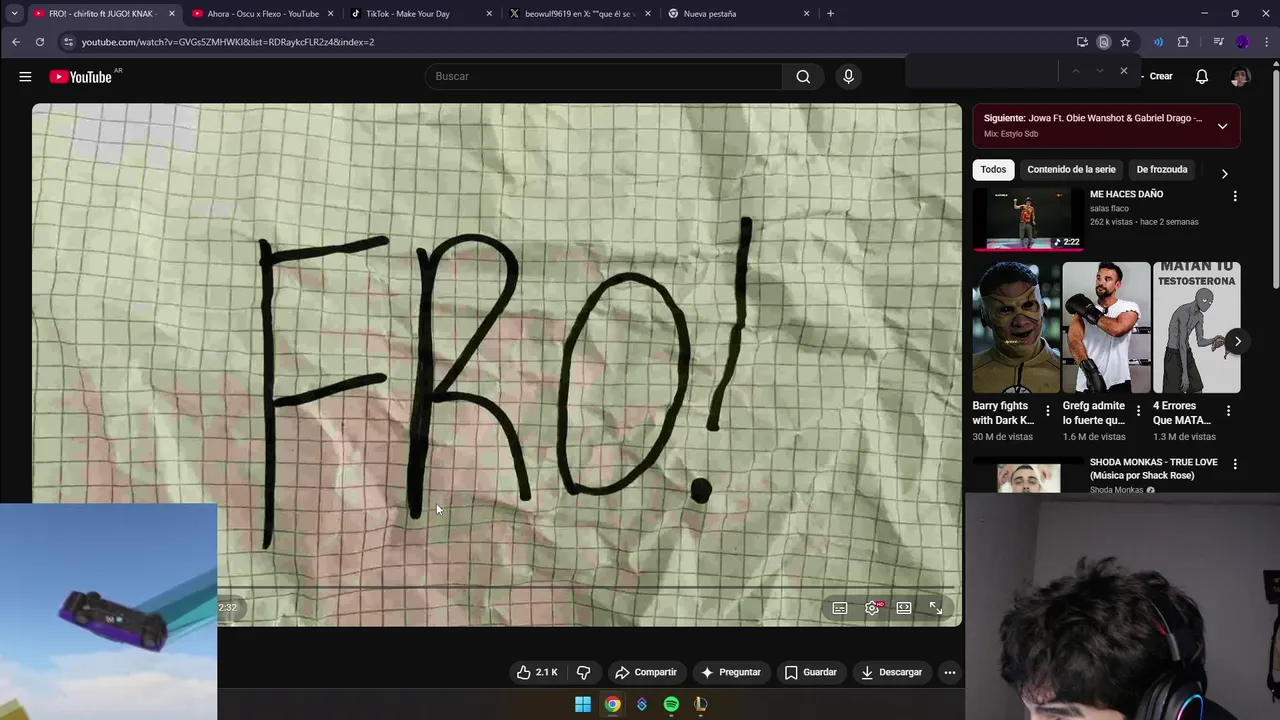Like the video with thumbs up
Image resolution: width=1280 pixels, height=720 pixels.
(x=537, y=672)
